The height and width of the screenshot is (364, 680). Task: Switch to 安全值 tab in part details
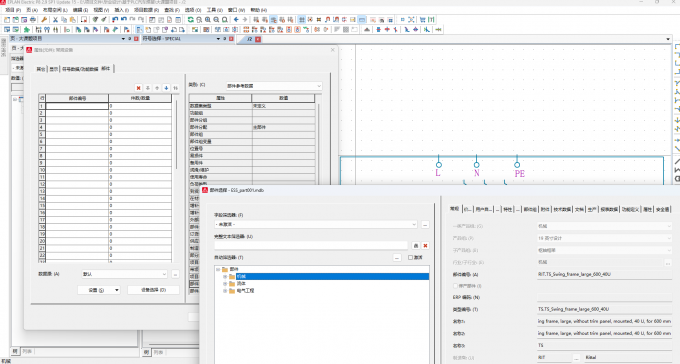[x=663, y=209]
